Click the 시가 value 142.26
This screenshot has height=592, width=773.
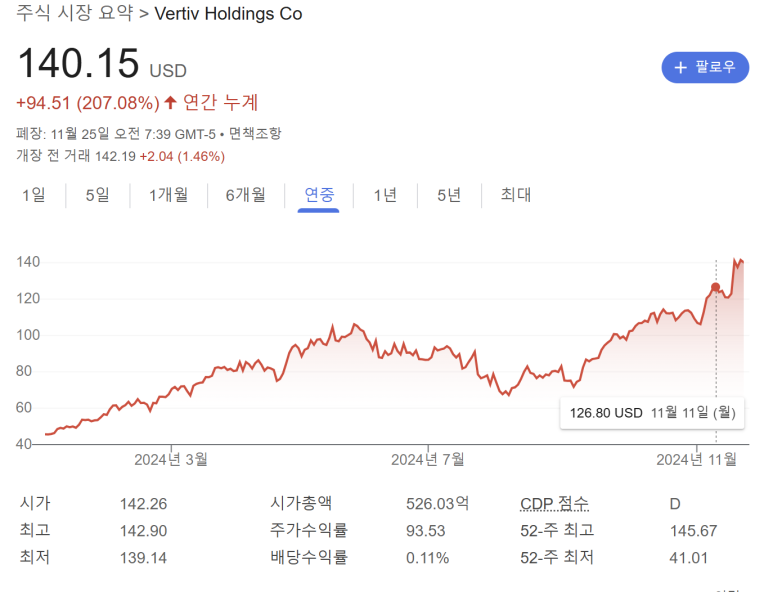pos(143,504)
